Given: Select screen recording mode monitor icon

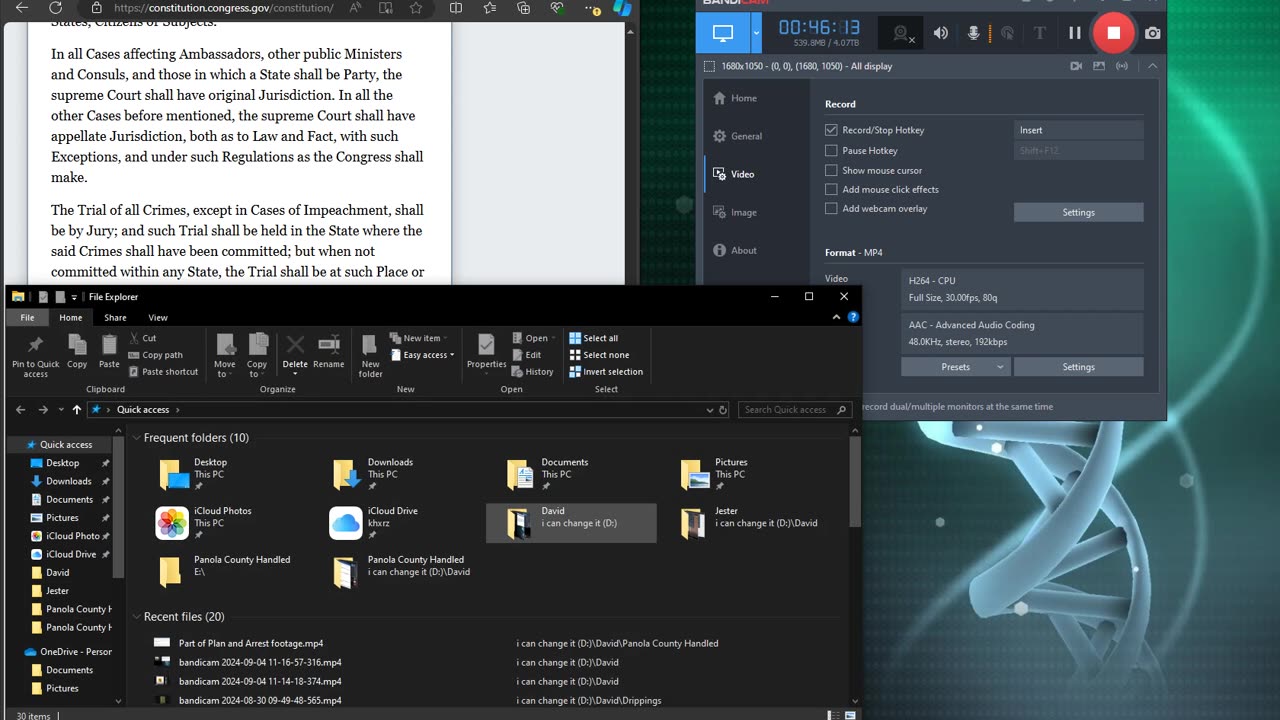Looking at the screenshot, I should [723, 33].
